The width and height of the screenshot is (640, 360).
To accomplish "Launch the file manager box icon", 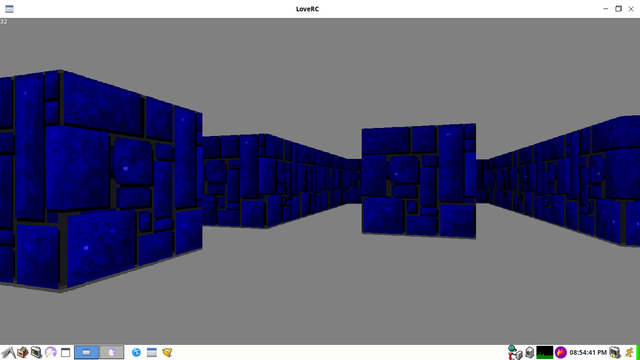I will [22, 352].
